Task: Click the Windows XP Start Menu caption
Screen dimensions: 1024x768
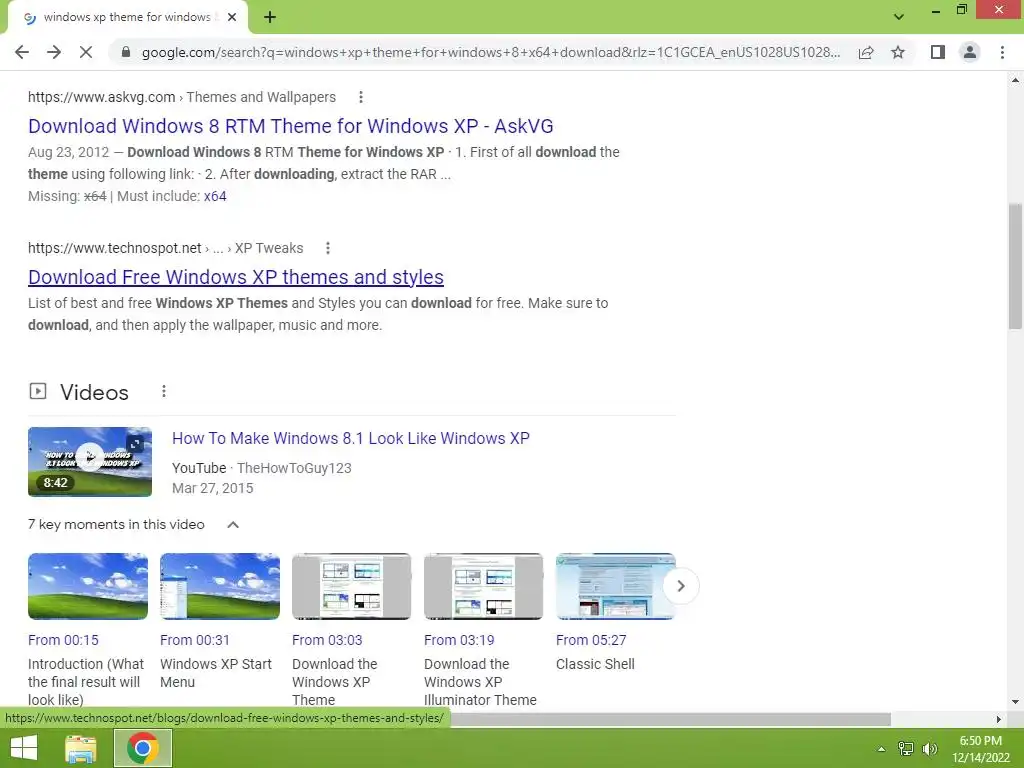Action: (216, 673)
